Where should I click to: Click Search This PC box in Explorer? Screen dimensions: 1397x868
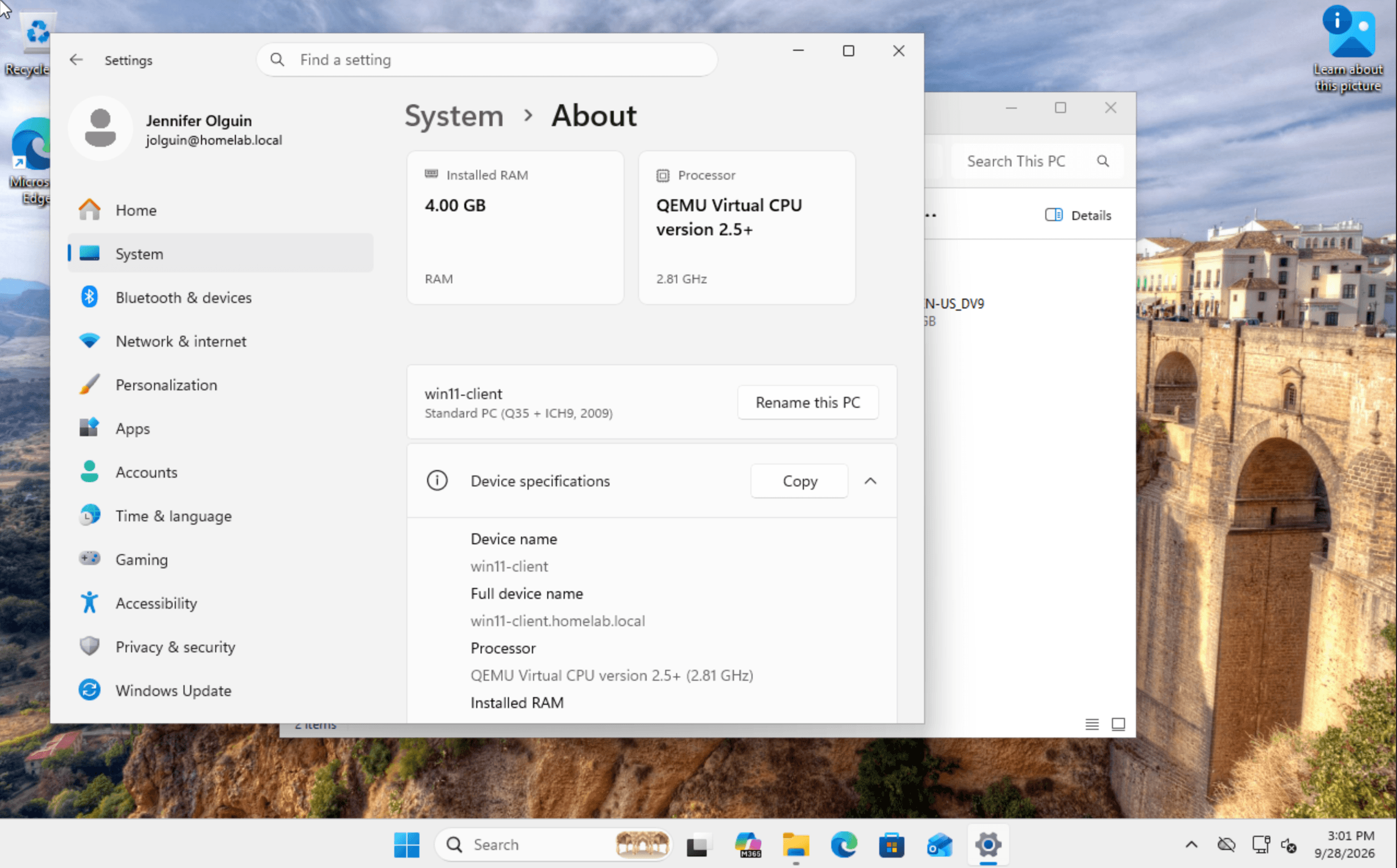tap(1037, 161)
